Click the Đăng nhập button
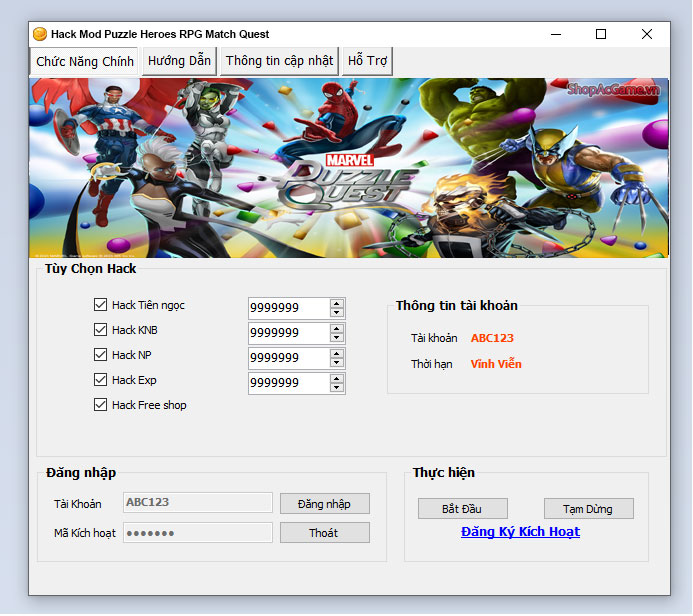 pyautogui.click(x=324, y=504)
